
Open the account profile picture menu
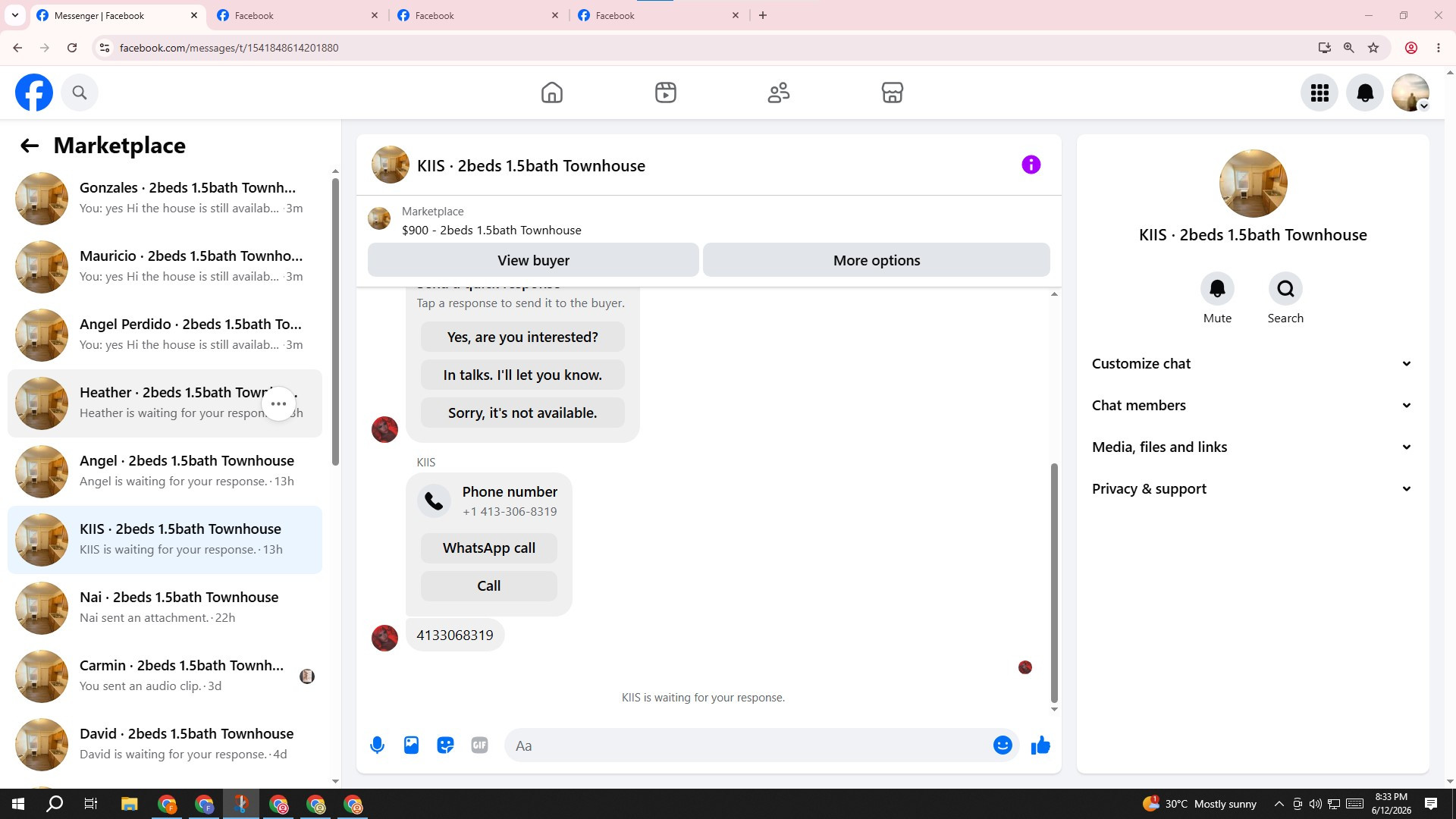point(1410,93)
